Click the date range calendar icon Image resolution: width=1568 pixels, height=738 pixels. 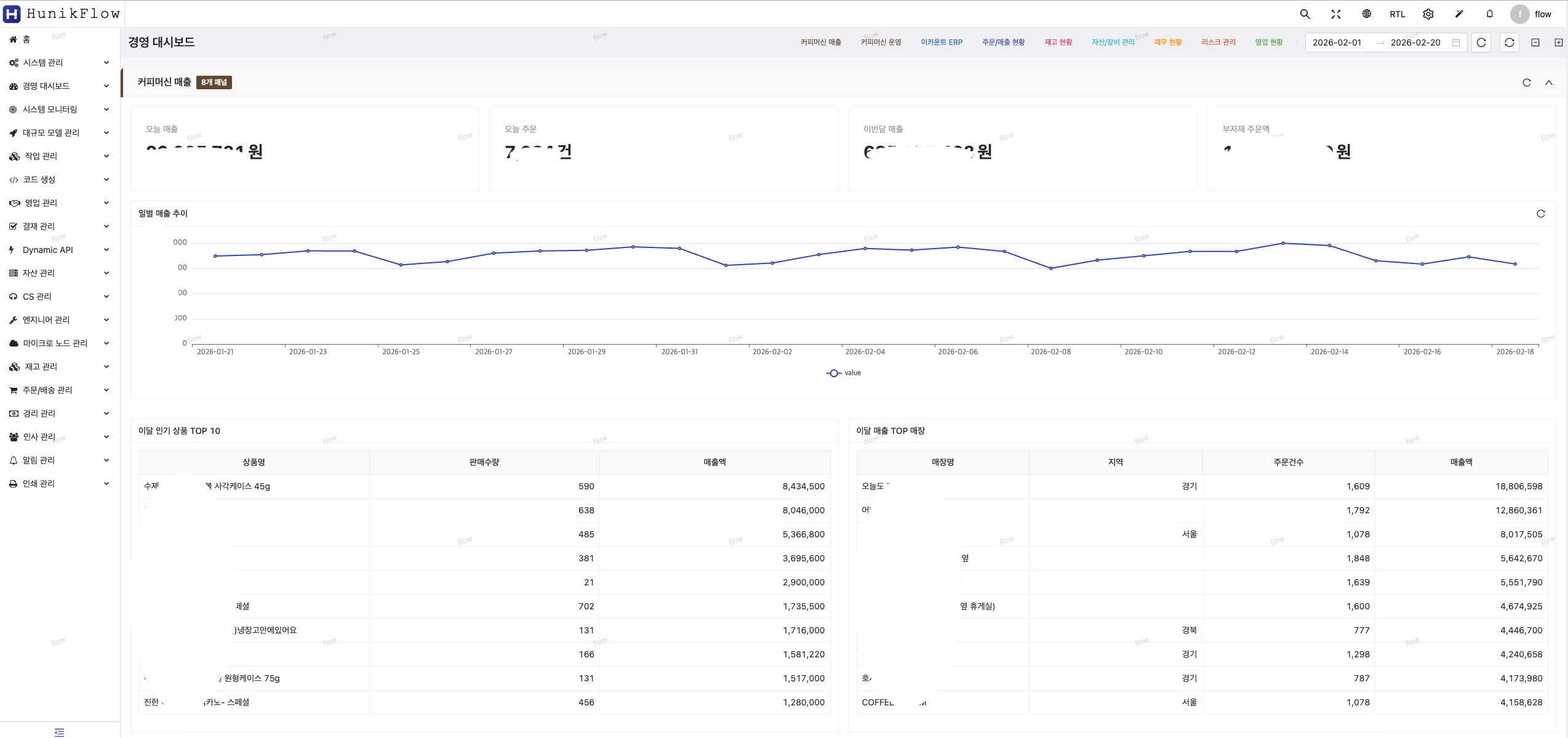tap(1456, 42)
